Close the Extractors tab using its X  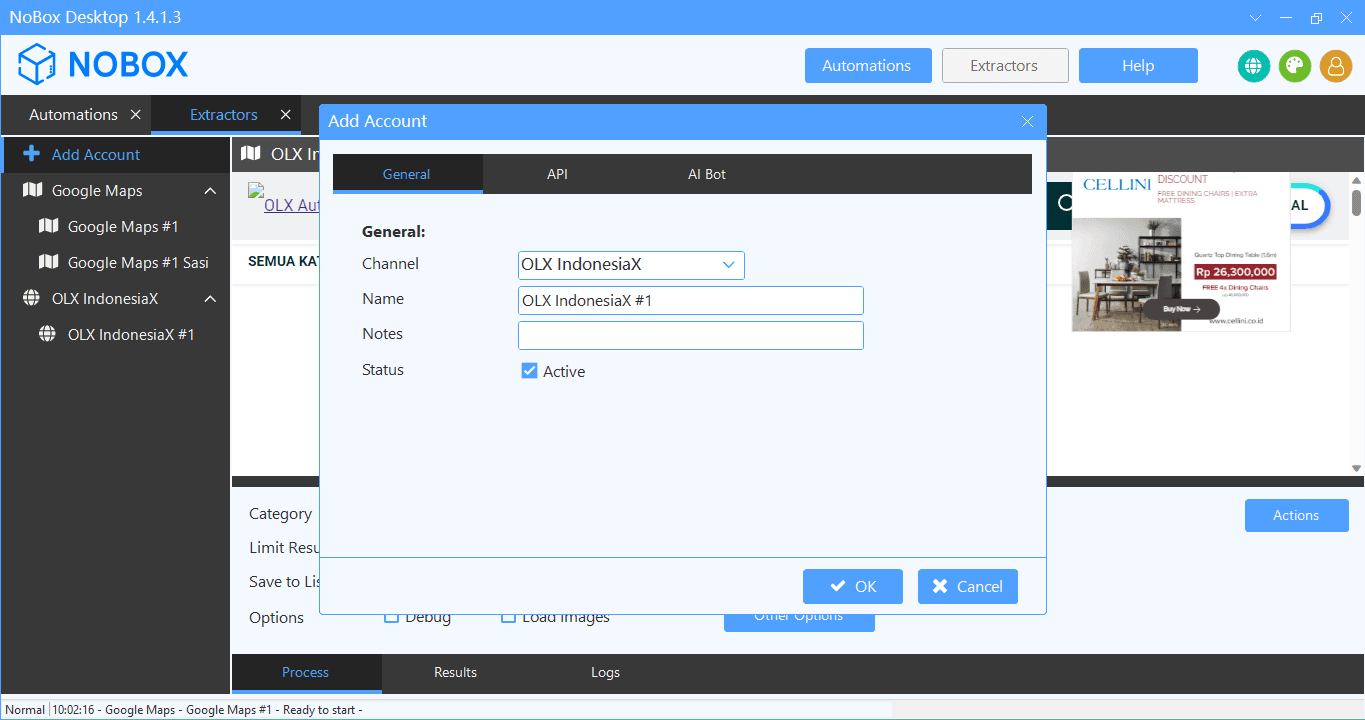pyautogui.click(x=286, y=115)
